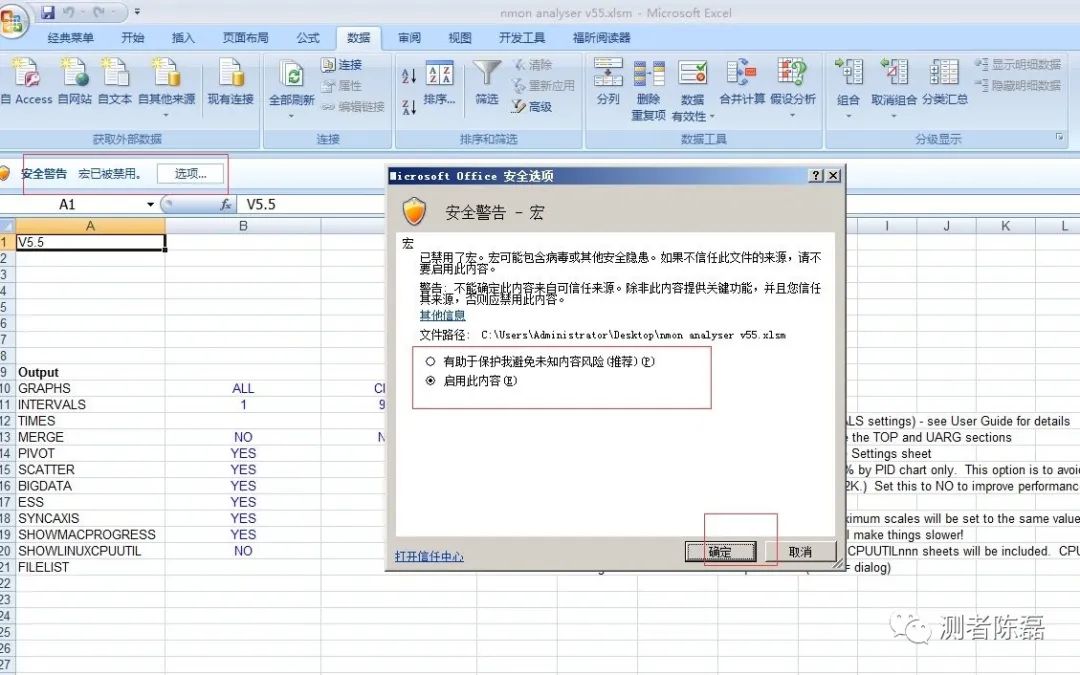Click Show Detail in outline group
This screenshot has width=1080, height=675.
point(1017,65)
